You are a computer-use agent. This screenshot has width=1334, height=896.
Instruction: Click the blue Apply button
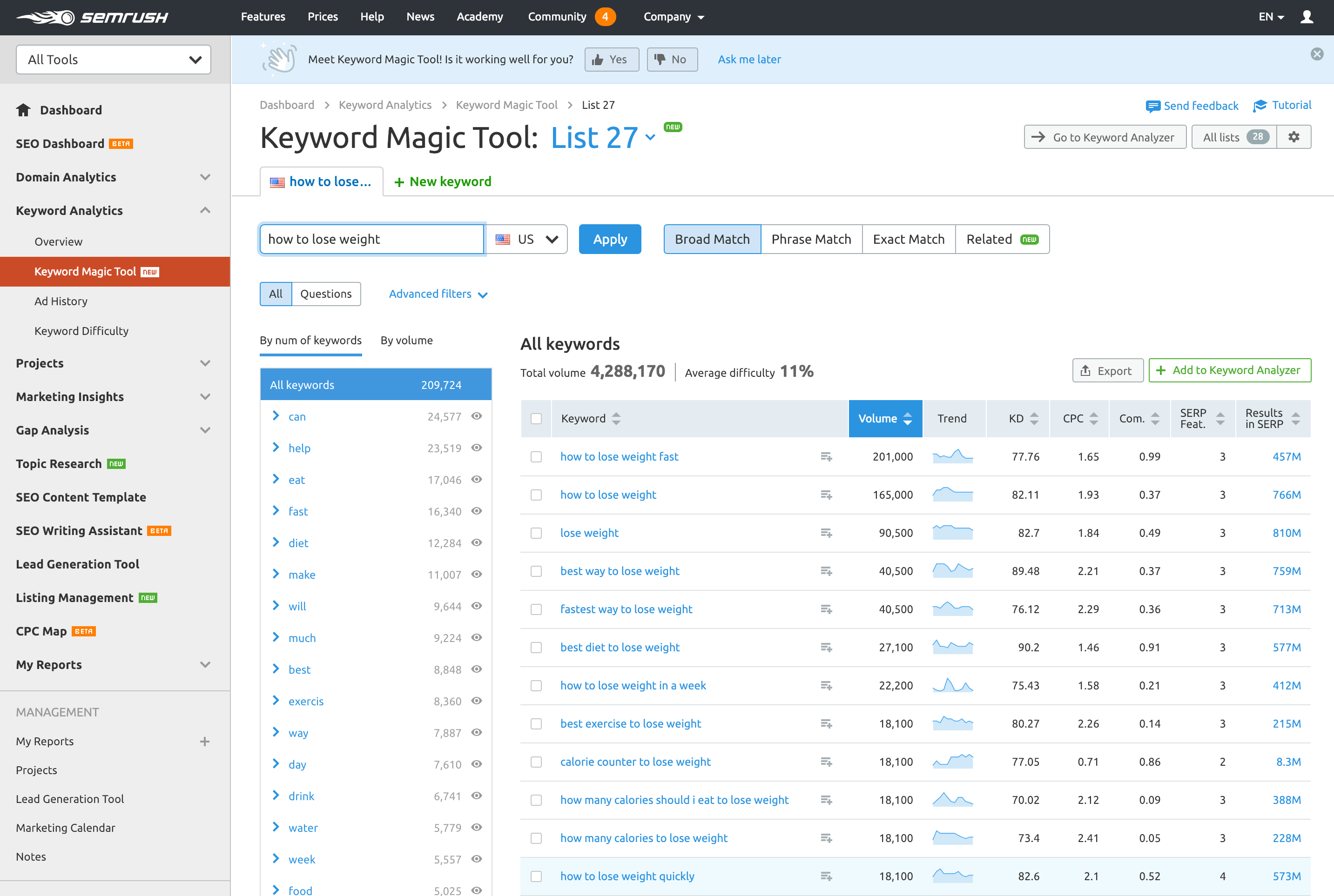click(x=610, y=239)
